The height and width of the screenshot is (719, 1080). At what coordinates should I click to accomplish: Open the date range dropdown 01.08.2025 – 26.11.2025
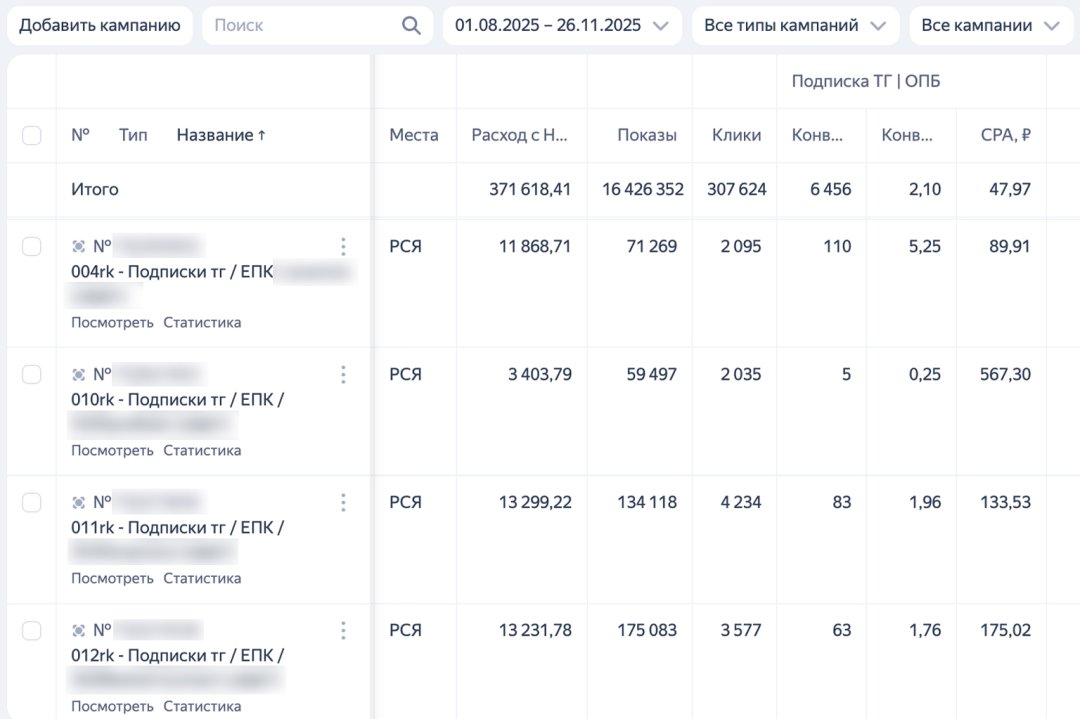(x=562, y=26)
